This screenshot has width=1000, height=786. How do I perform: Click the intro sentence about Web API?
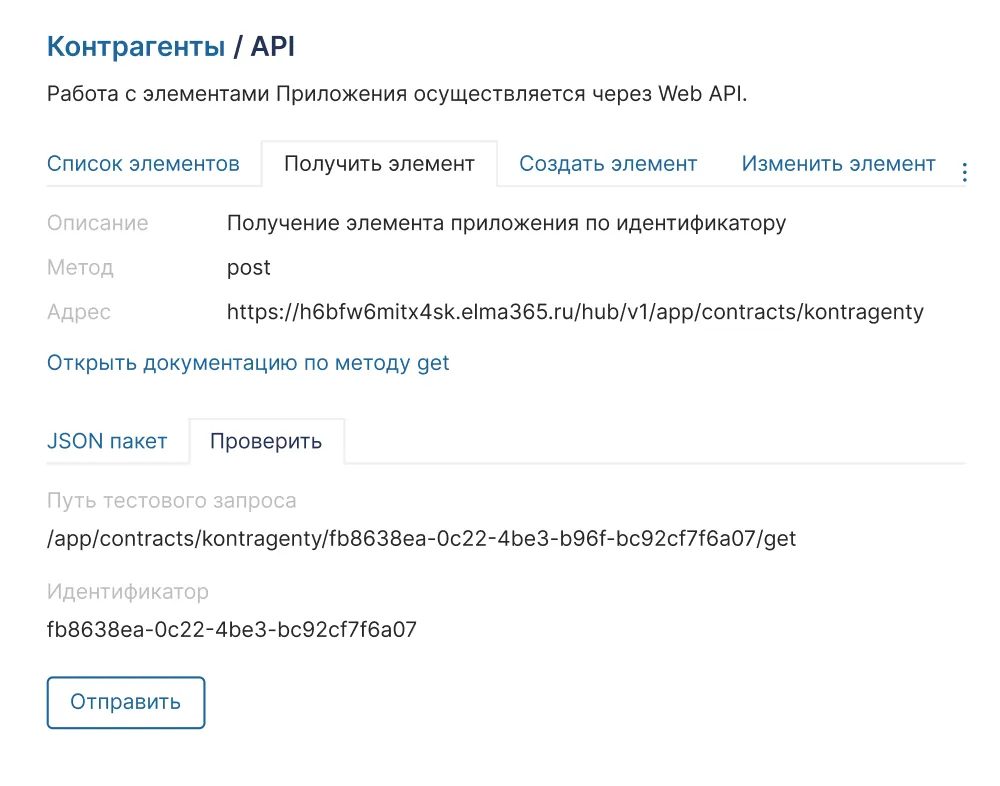pyautogui.click(x=397, y=95)
